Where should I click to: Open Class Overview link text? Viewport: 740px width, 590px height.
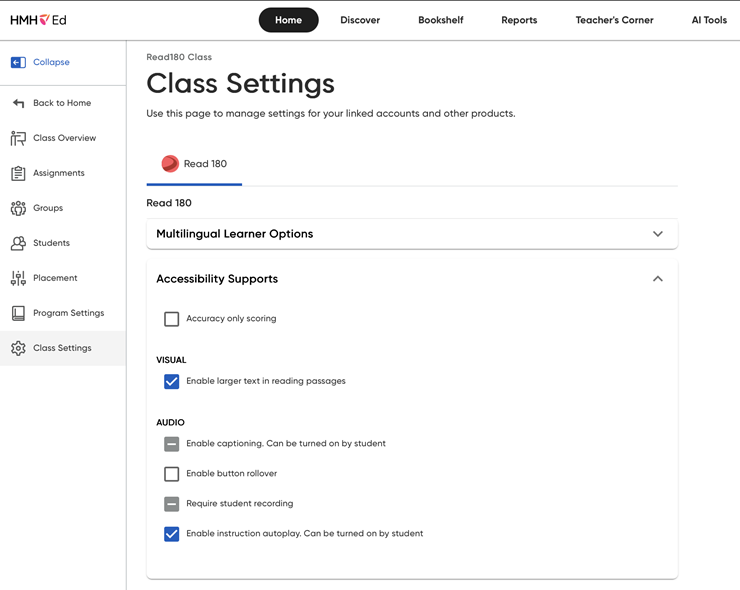(x=65, y=138)
